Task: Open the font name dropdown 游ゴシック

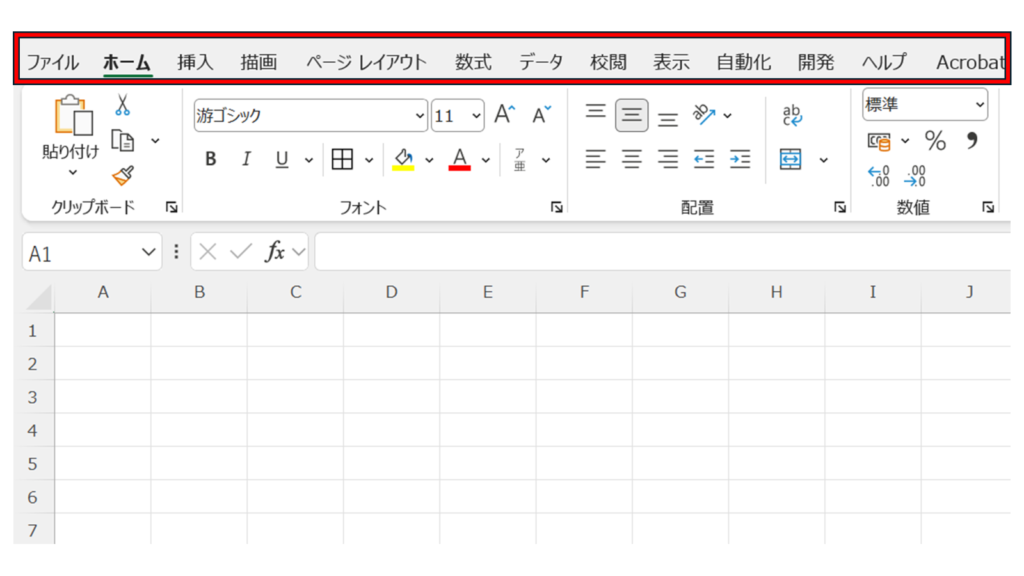Action: [419, 116]
